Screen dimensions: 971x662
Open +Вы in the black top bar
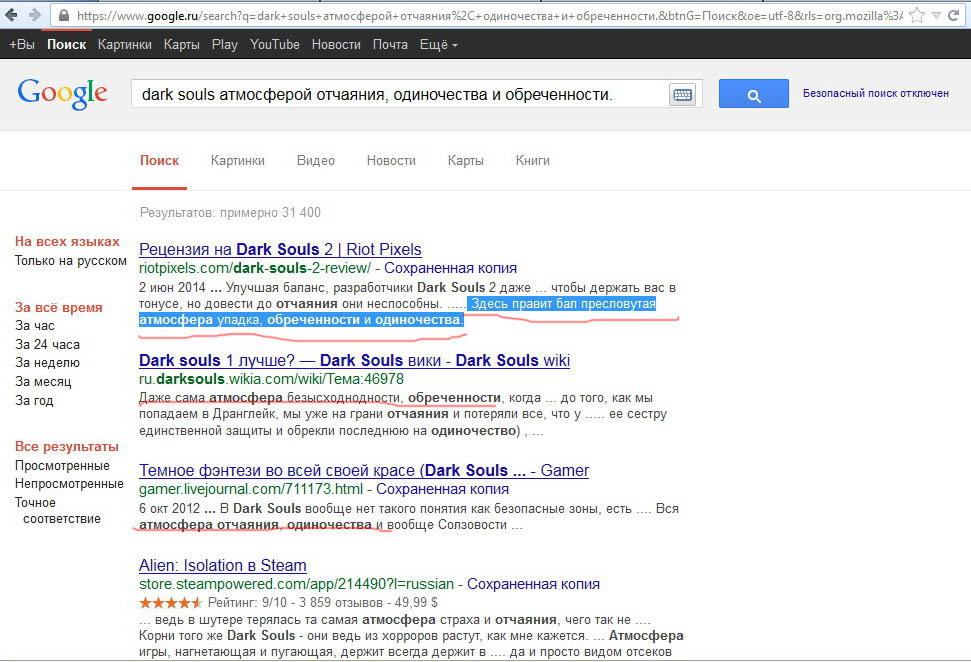[22, 45]
